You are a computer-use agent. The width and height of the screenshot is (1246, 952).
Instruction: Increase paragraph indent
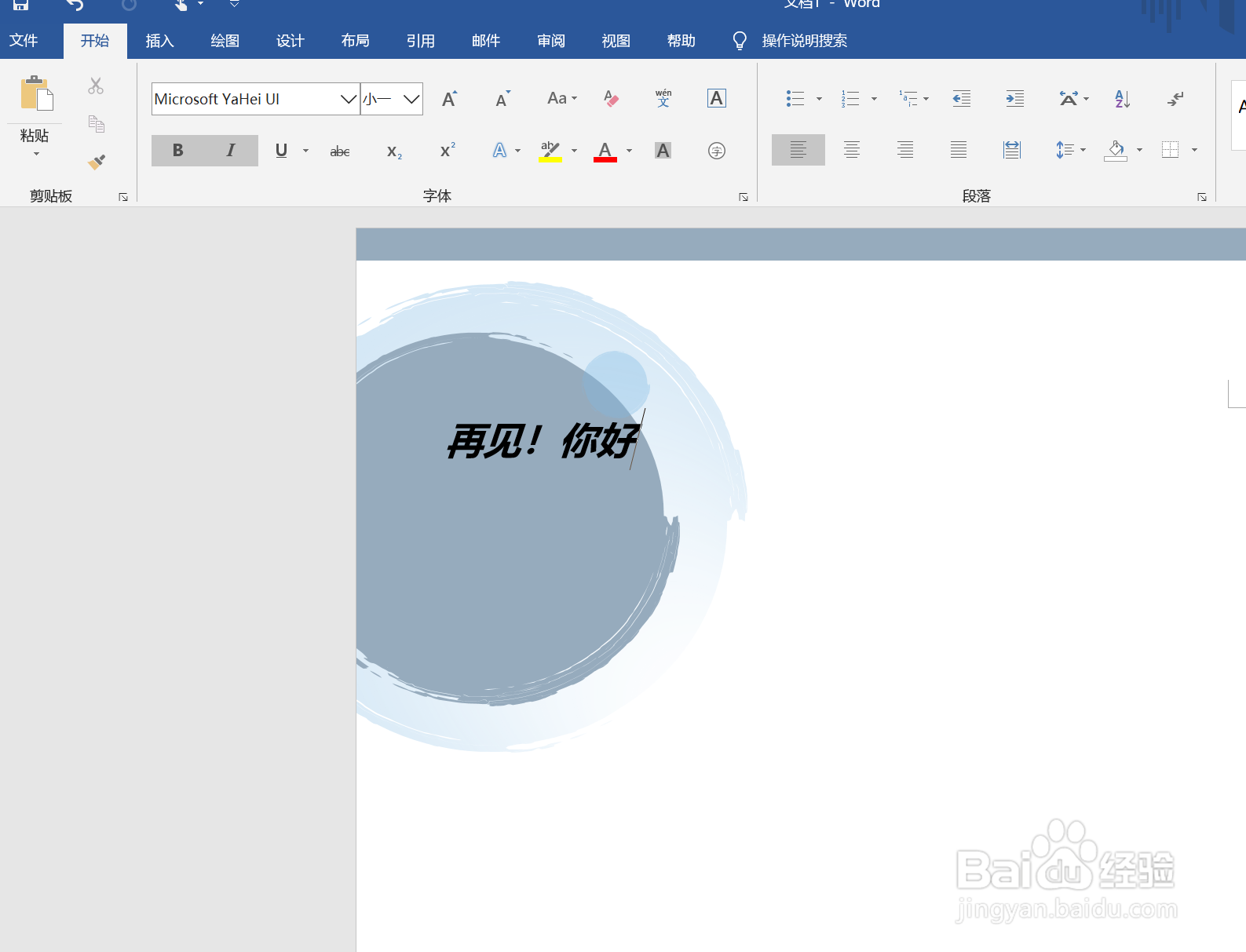click(1014, 99)
